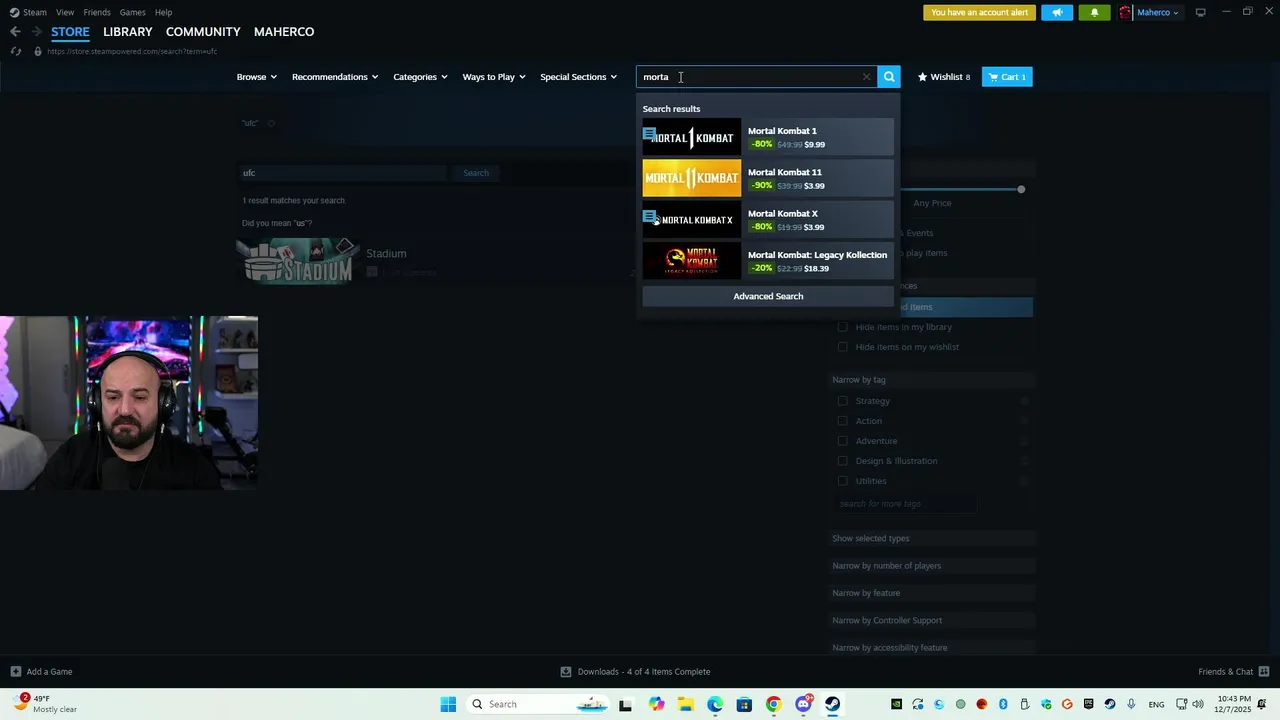Open the Cart button
The image size is (1280, 720).
1007,77
